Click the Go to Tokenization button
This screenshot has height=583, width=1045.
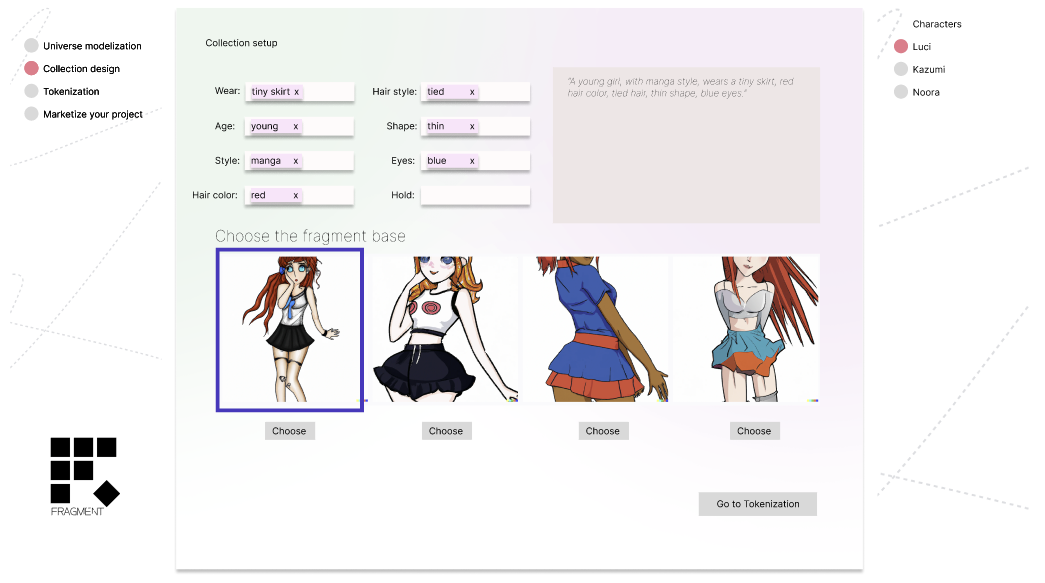[x=757, y=504]
